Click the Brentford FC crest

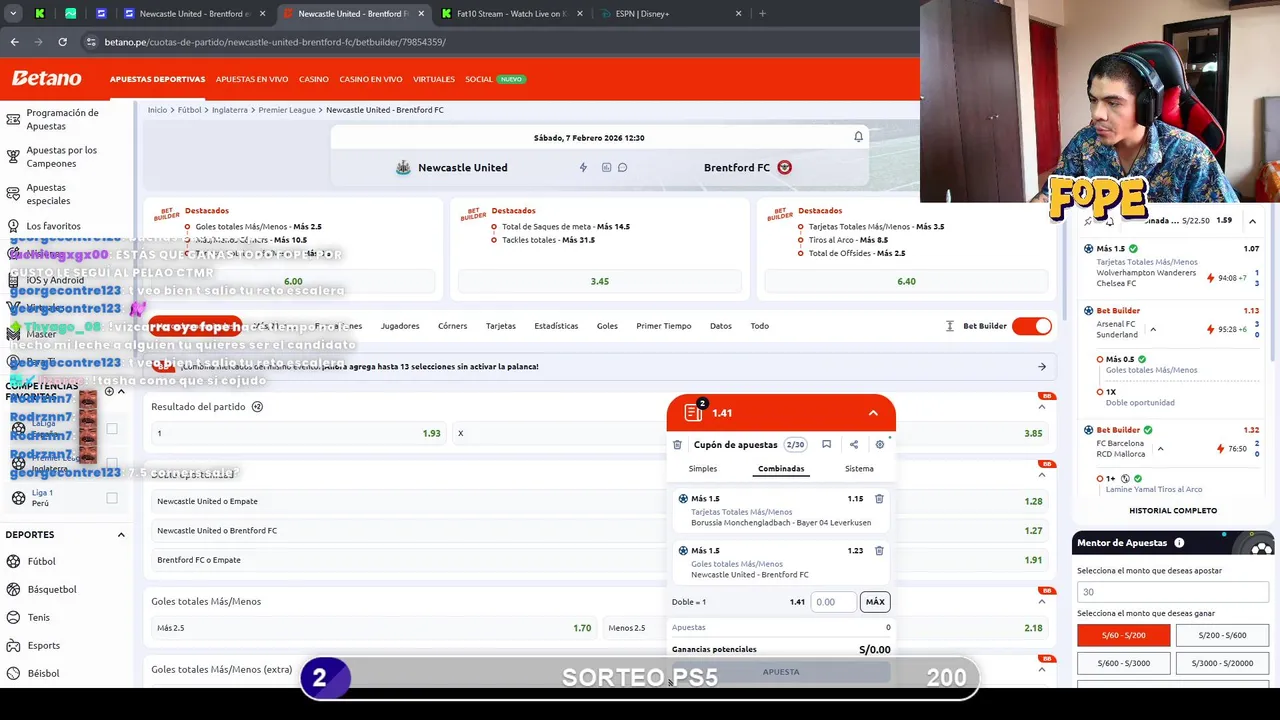coord(784,167)
